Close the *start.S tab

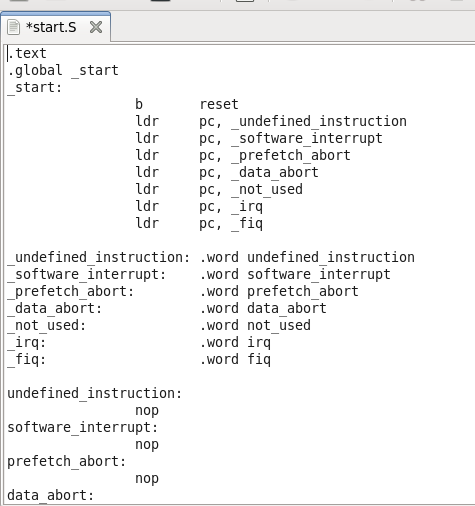(x=96, y=27)
